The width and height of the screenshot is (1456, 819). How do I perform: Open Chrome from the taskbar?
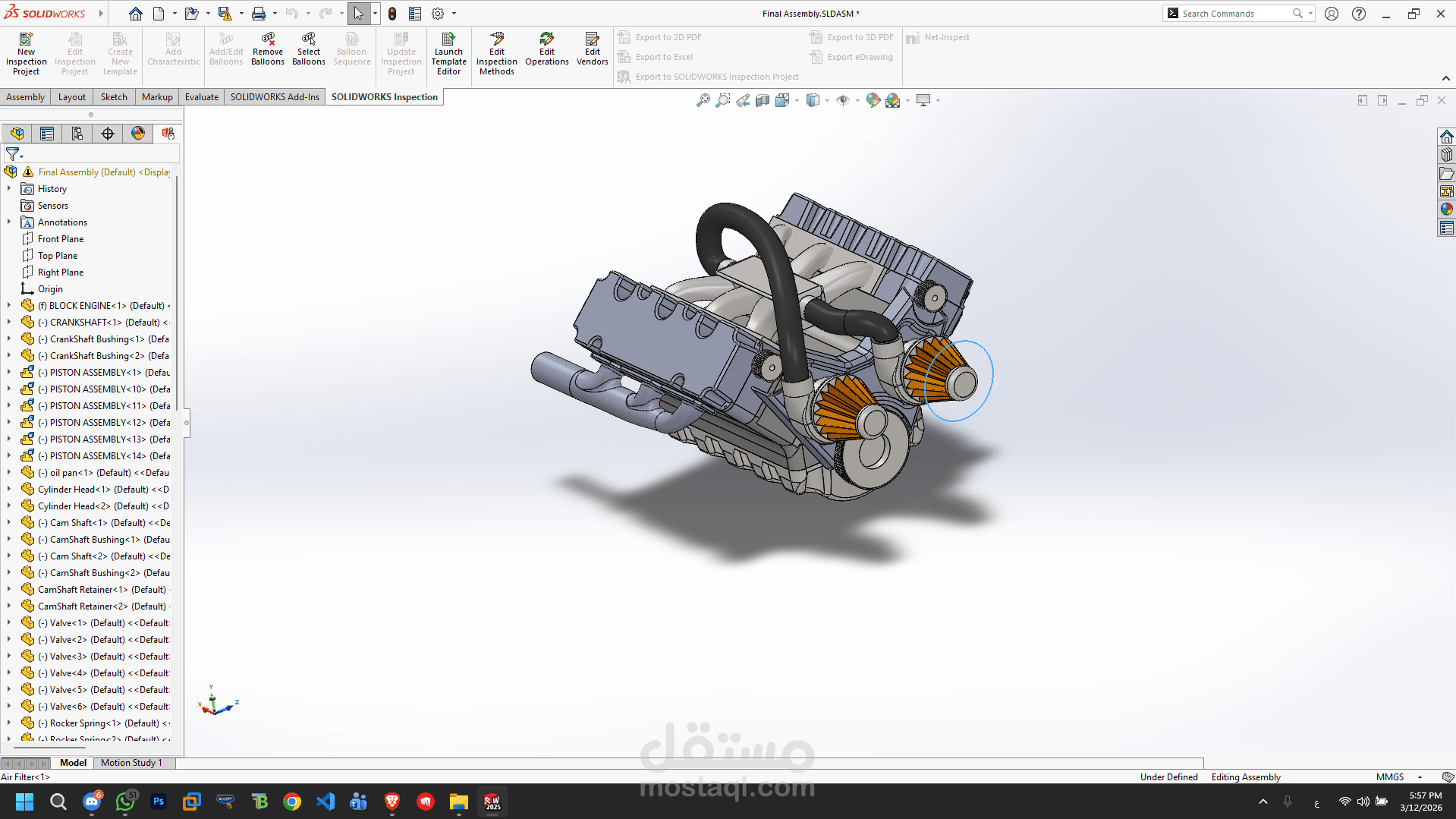[292, 802]
